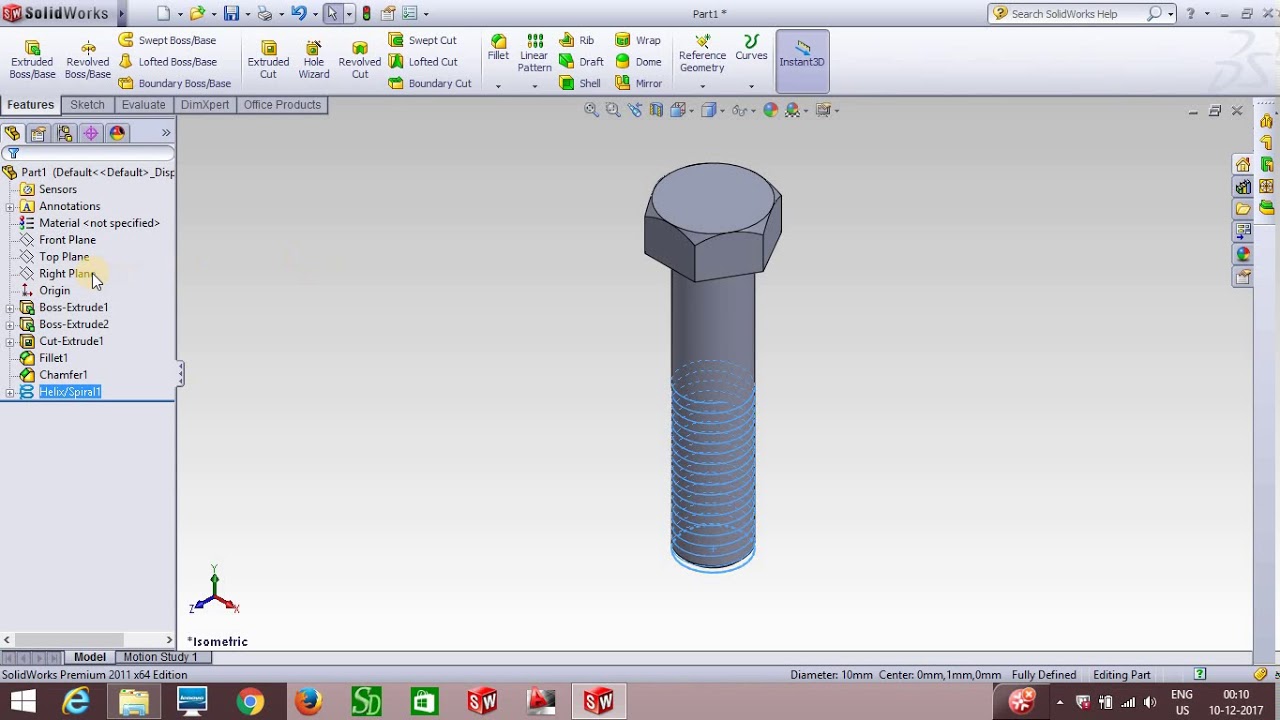Image resolution: width=1280 pixels, height=720 pixels.
Task: Choose Lofted Boss/Base feature
Action: pyautogui.click(x=167, y=62)
